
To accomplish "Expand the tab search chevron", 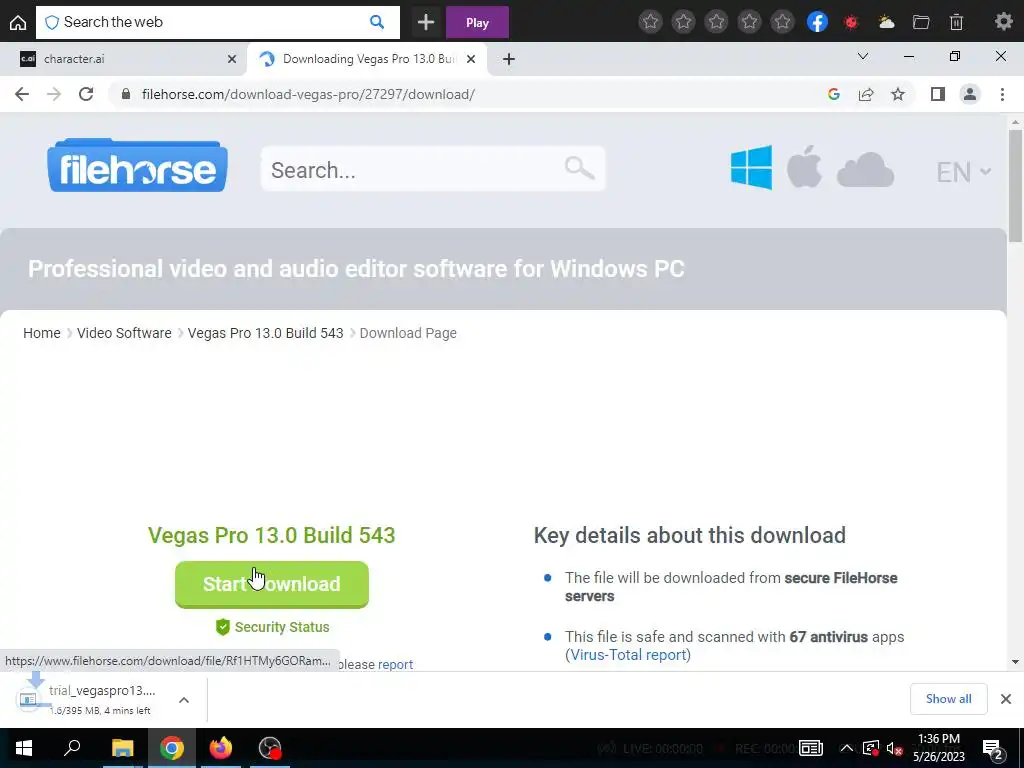I will point(863,56).
